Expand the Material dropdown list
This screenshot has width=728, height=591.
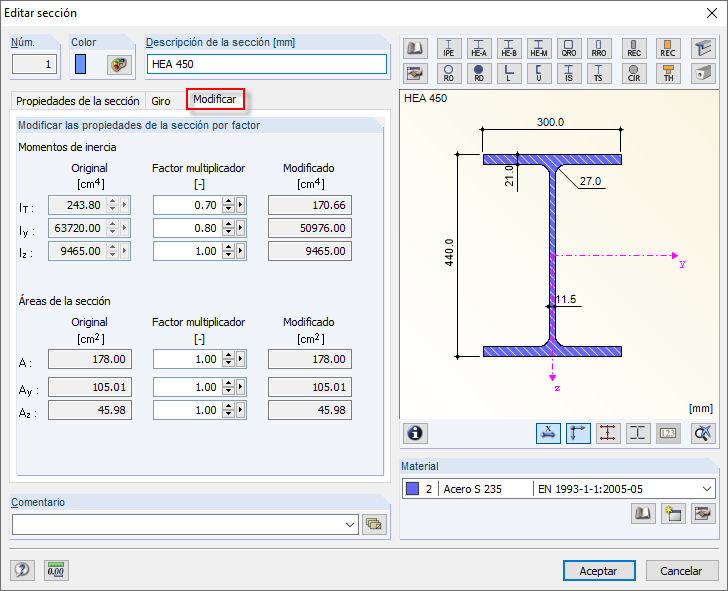707,489
